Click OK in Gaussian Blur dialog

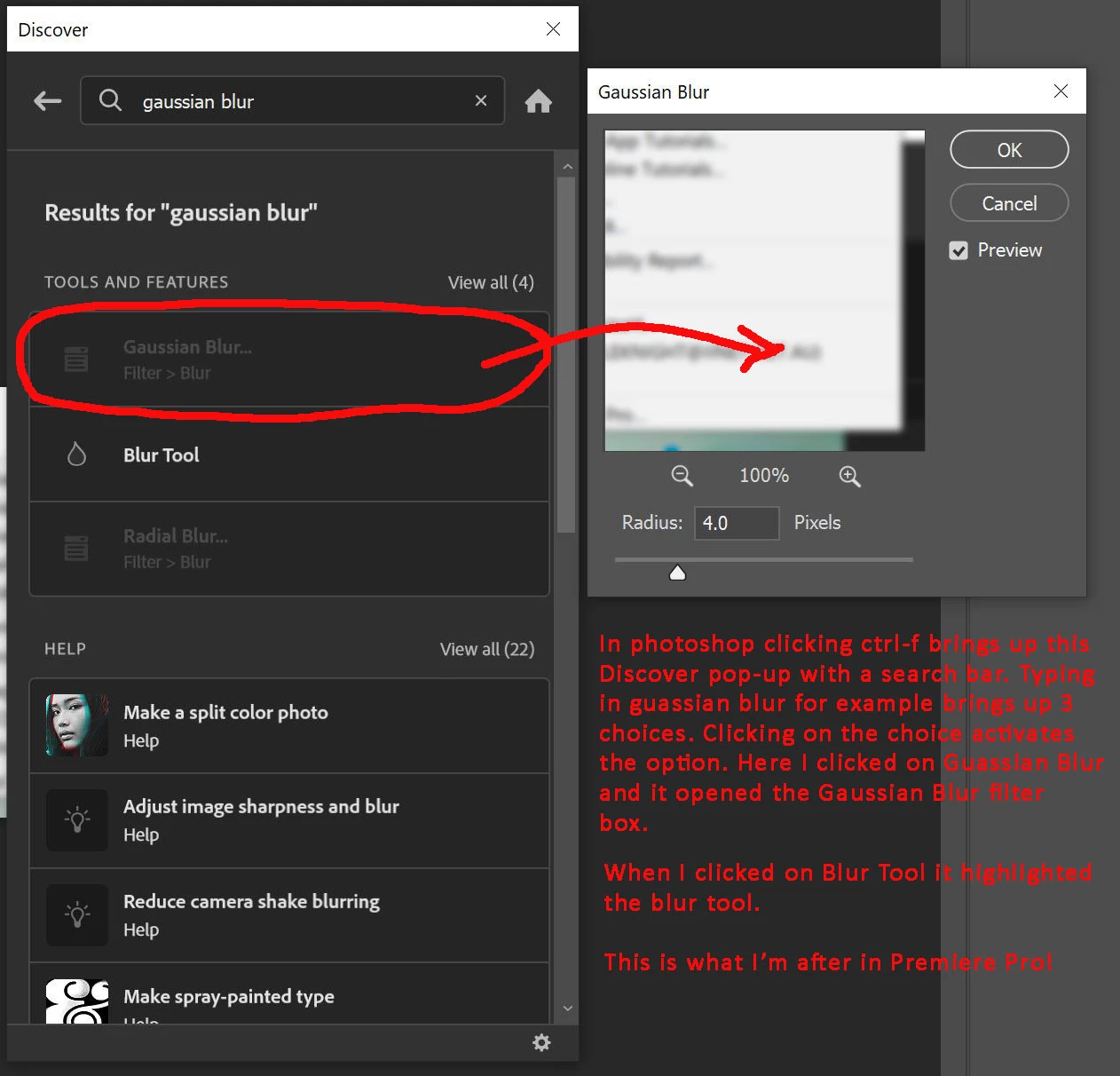pyautogui.click(x=1009, y=150)
